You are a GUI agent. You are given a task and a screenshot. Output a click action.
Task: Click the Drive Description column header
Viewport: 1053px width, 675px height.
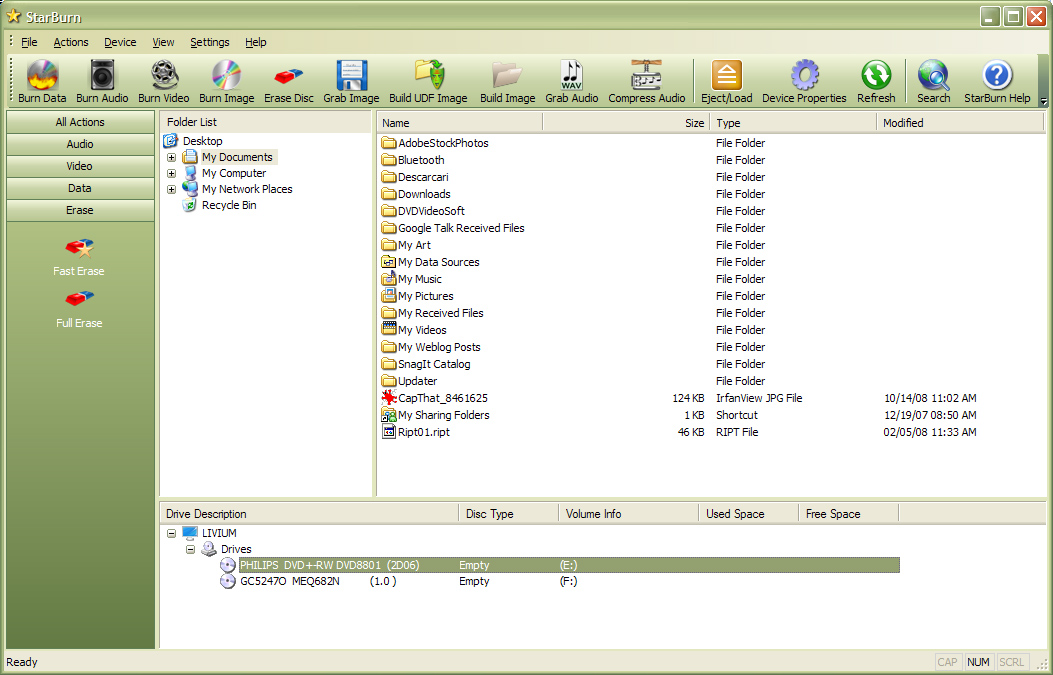[x=310, y=514]
